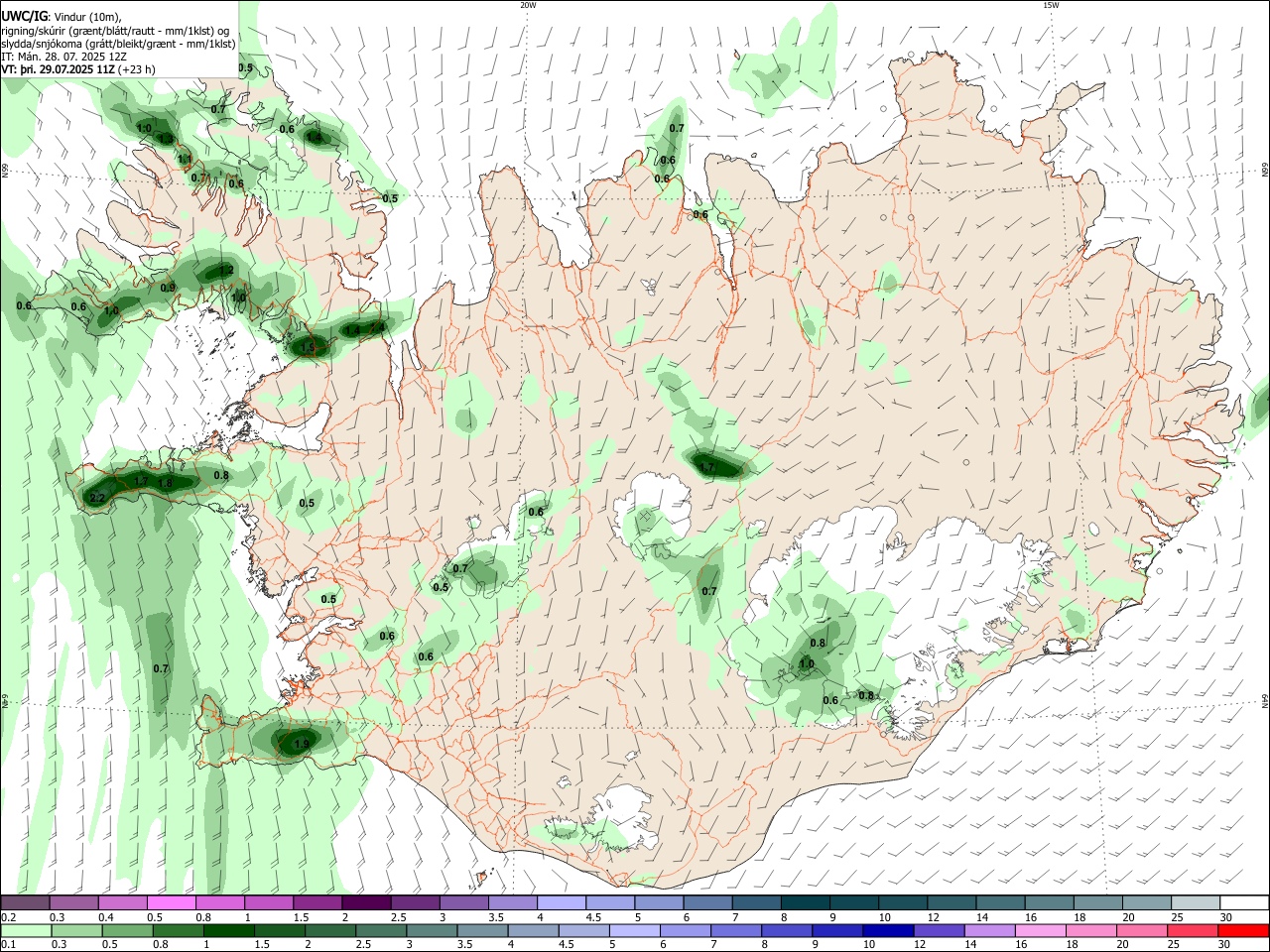Click the '2.5' label under the upper snow scale
The width and height of the screenshot is (1270, 952).
(x=399, y=917)
